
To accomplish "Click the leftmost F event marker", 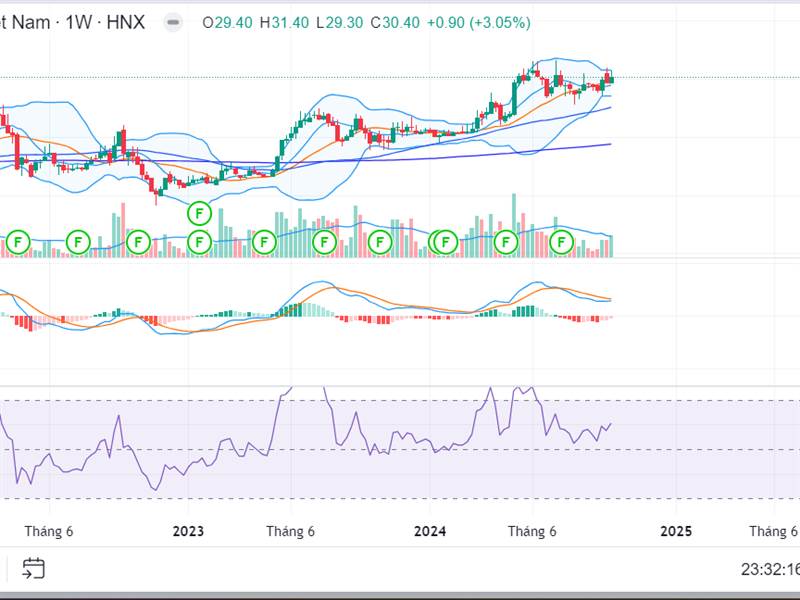I will (x=18, y=242).
